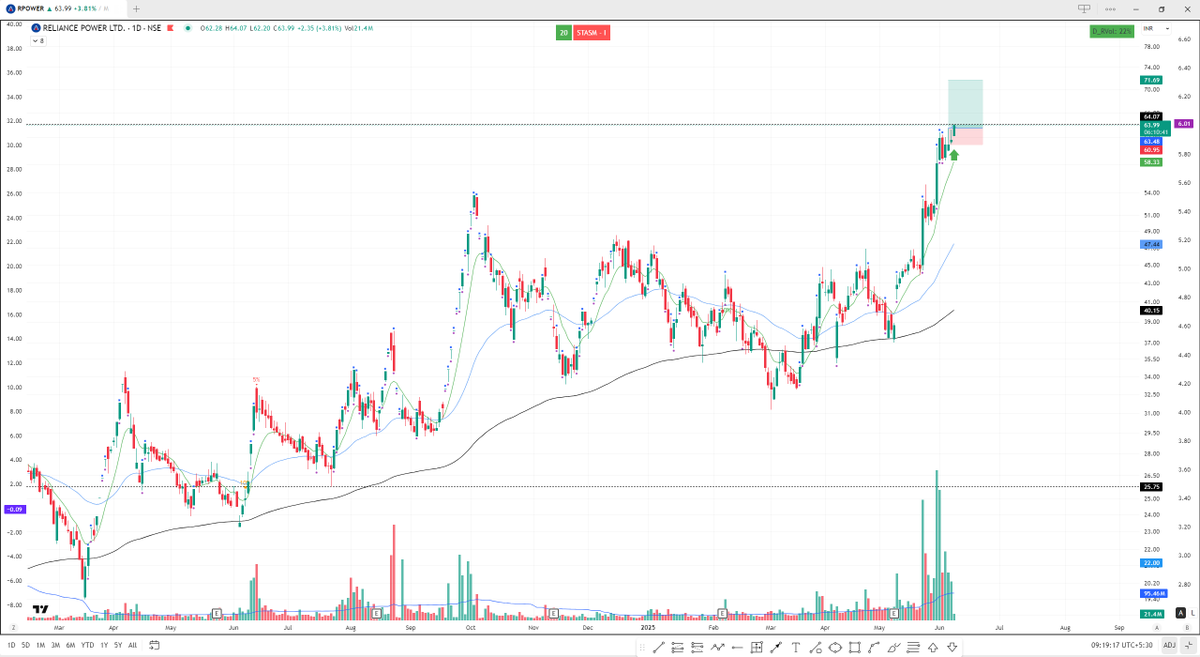Click the green market status dot
The height and width of the screenshot is (657, 1200).
[188, 28]
